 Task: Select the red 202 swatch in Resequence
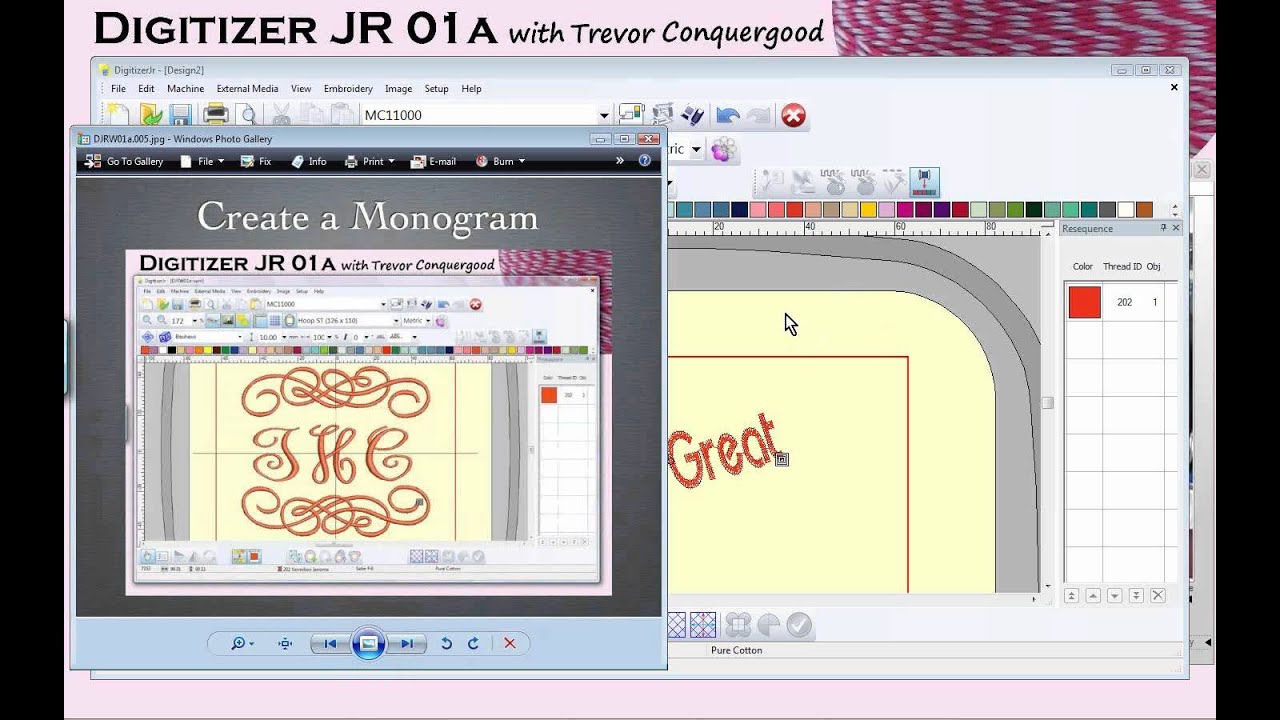click(1084, 302)
